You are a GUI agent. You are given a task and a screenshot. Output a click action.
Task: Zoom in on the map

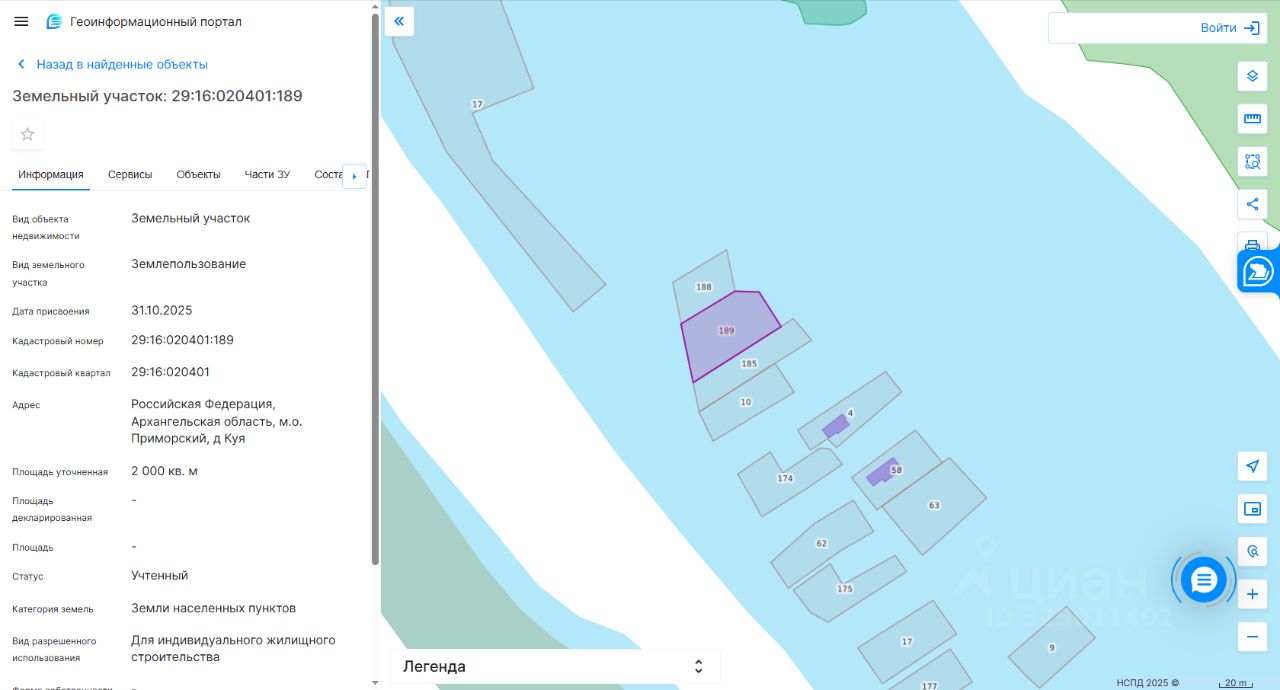1252,595
